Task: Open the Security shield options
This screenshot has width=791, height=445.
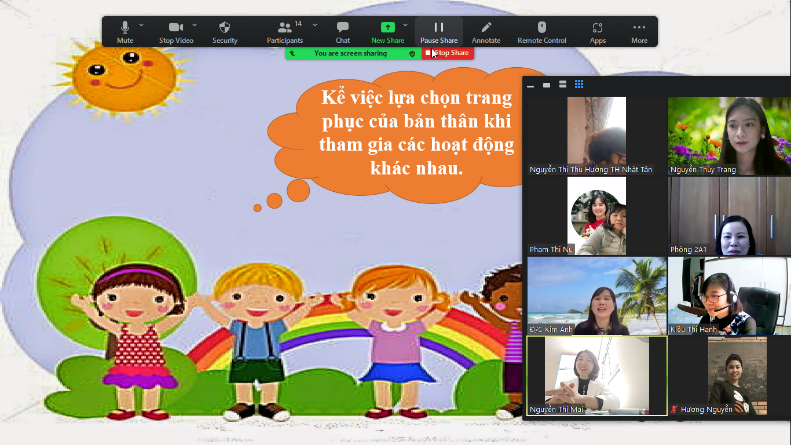Action: (x=224, y=30)
